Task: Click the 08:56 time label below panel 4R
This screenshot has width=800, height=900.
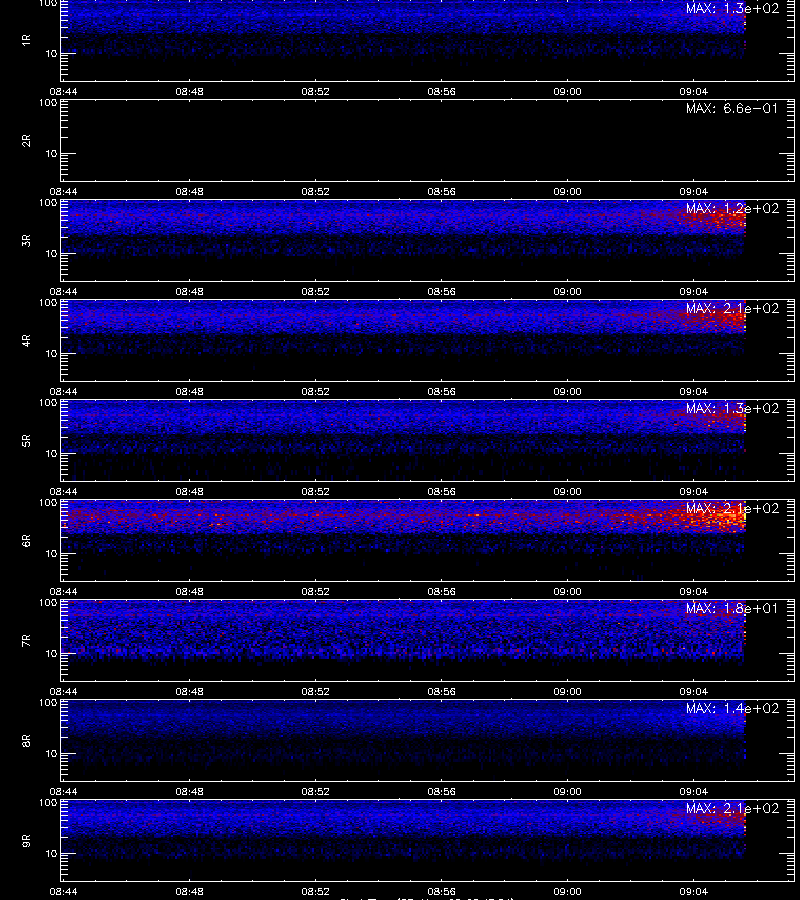Action: (441, 391)
